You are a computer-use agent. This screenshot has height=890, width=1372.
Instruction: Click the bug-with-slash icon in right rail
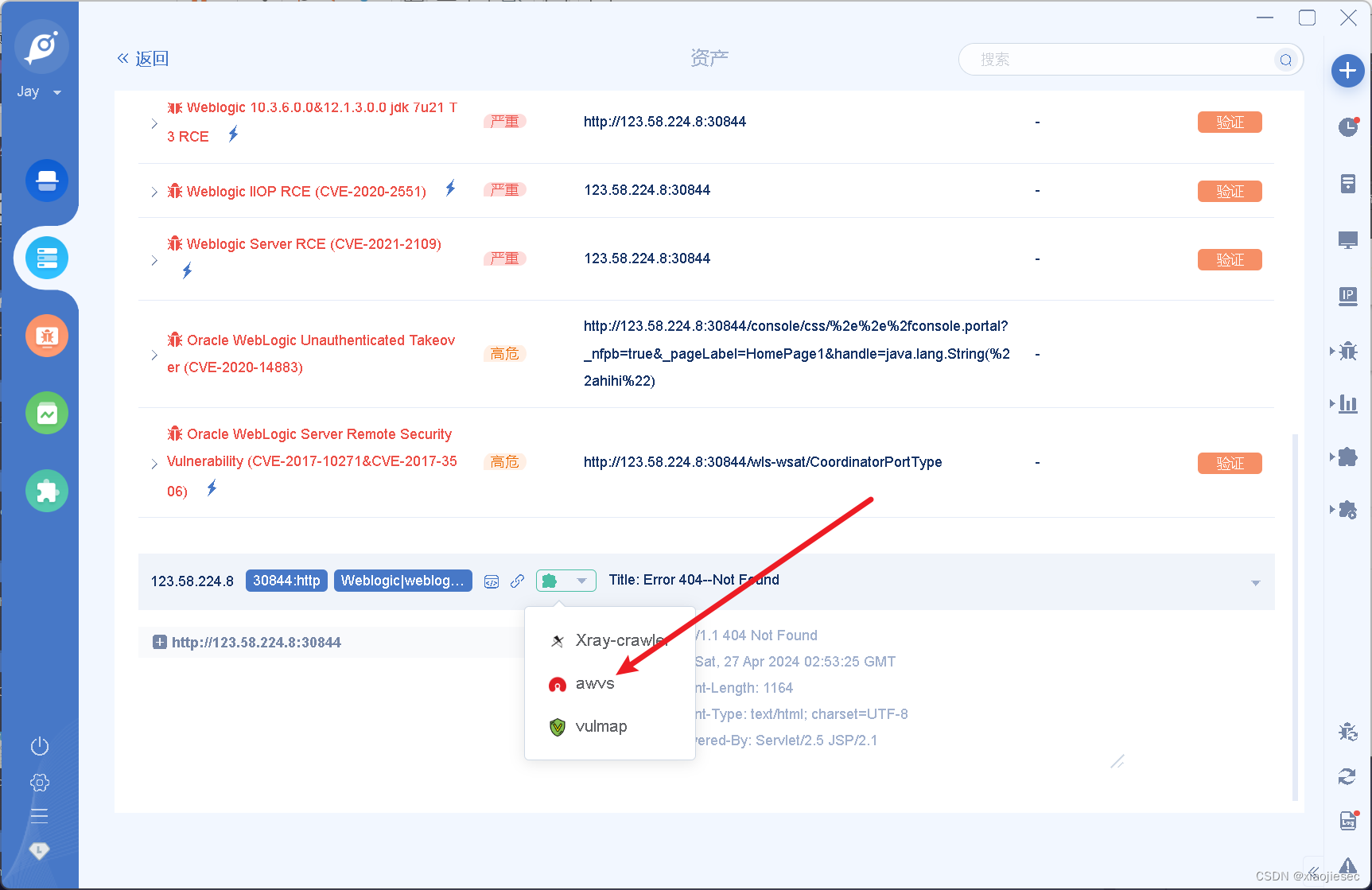coord(1348,732)
